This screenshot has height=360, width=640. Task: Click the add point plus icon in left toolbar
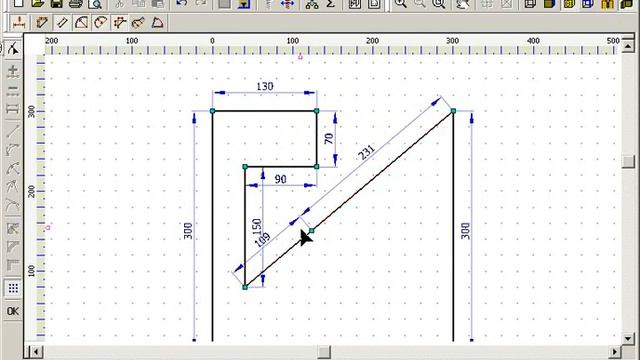click(x=13, y=71)
